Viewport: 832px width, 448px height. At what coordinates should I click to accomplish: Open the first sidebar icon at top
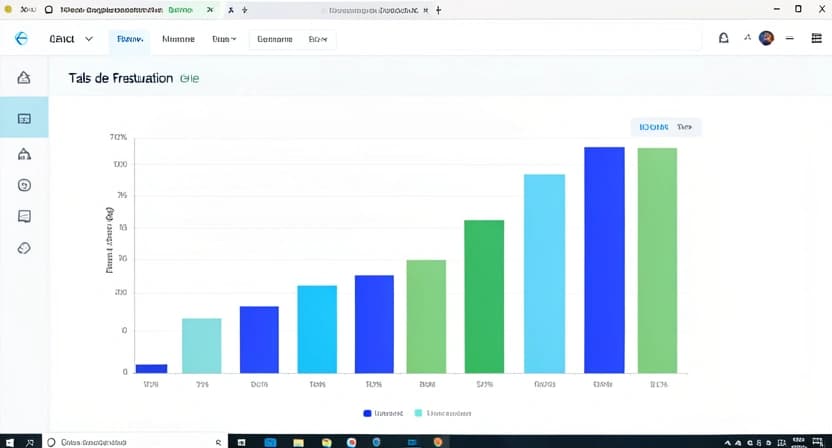pyautogui.click(x=24, y=77)
